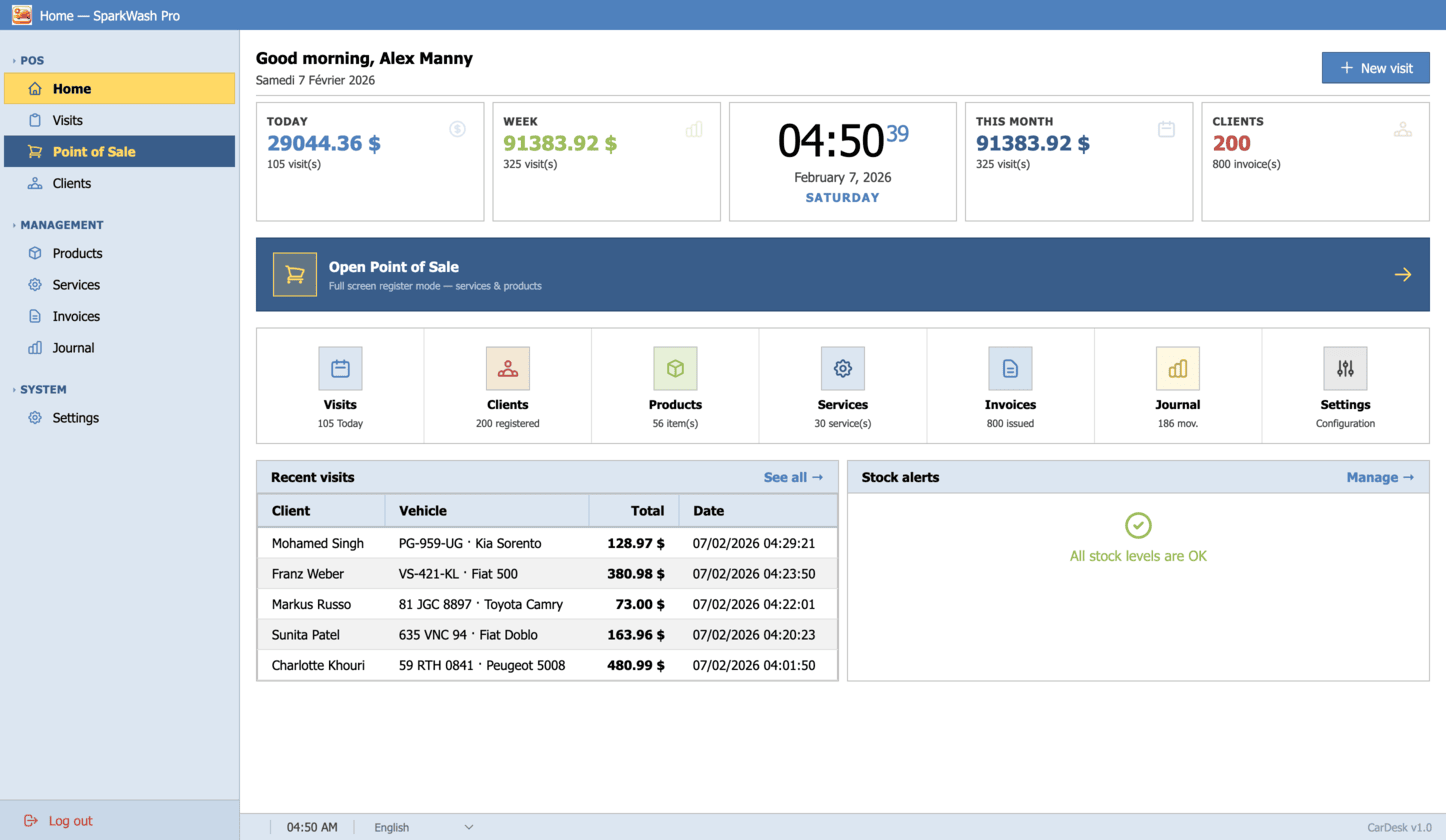Open the Visits quick-access calendar icon
Viewport: 1446px width, 840px height.
click(x=340, y=368)
